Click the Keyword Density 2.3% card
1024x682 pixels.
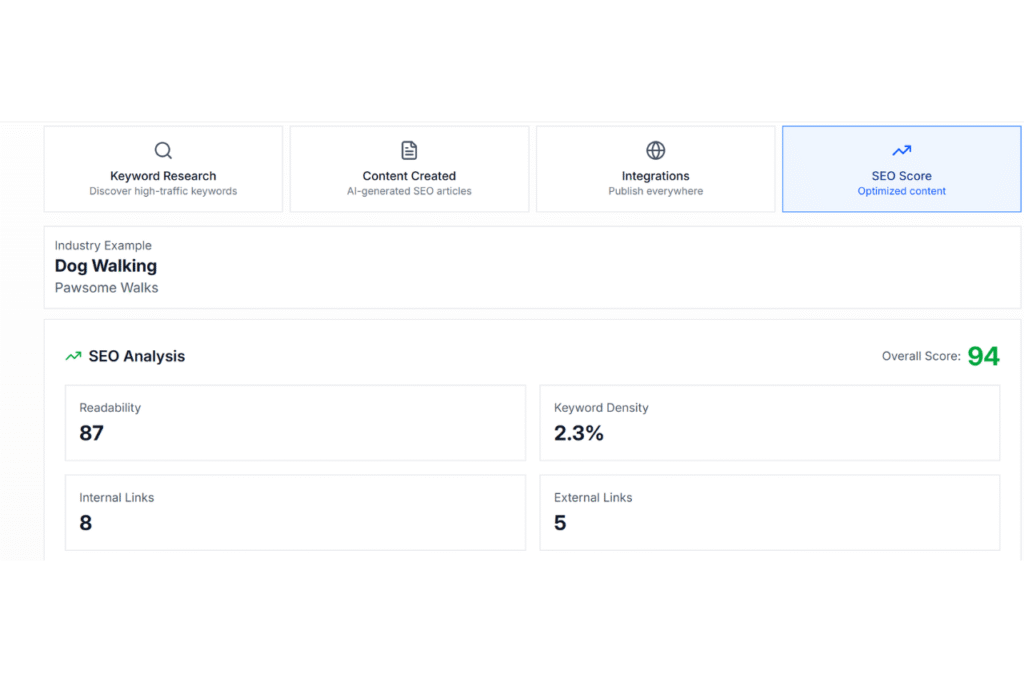[x=769, y=422]
